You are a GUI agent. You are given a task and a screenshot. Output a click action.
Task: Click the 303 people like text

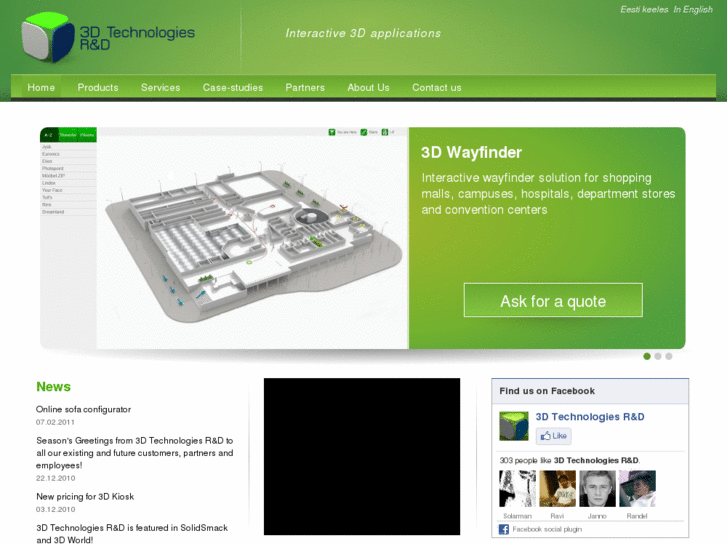(569, 461)
